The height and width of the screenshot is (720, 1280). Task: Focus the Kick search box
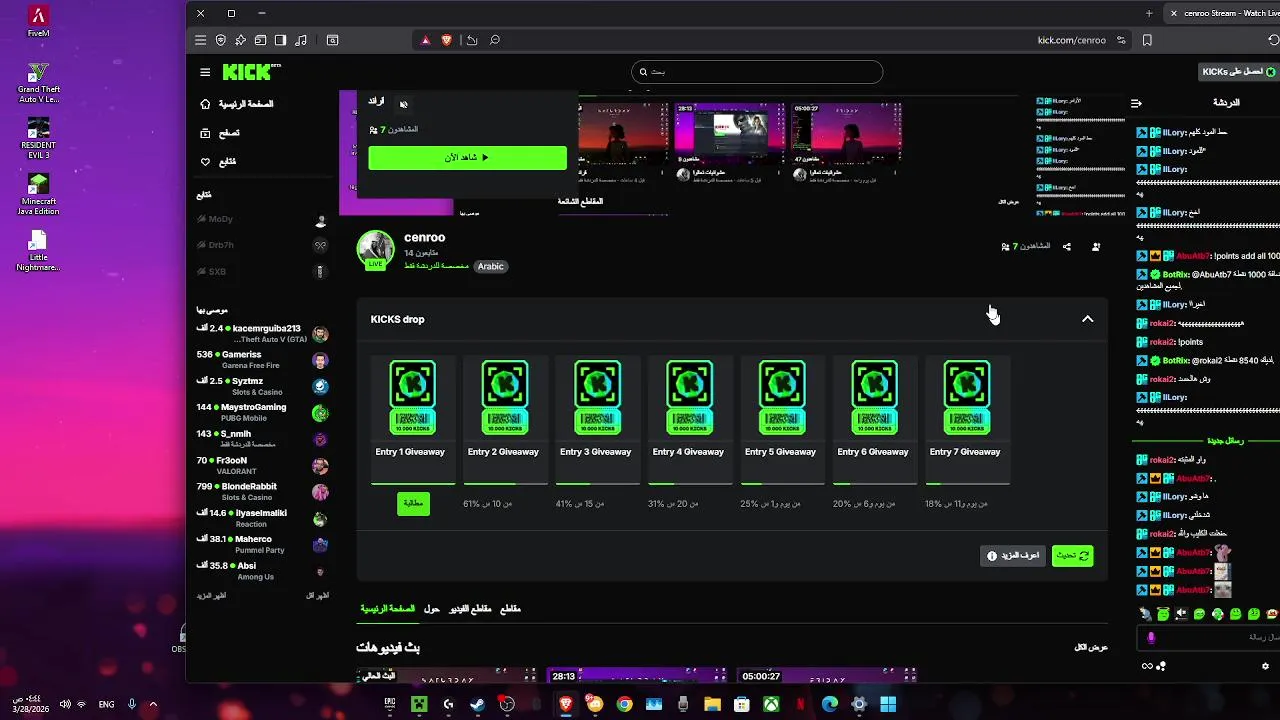757,72
